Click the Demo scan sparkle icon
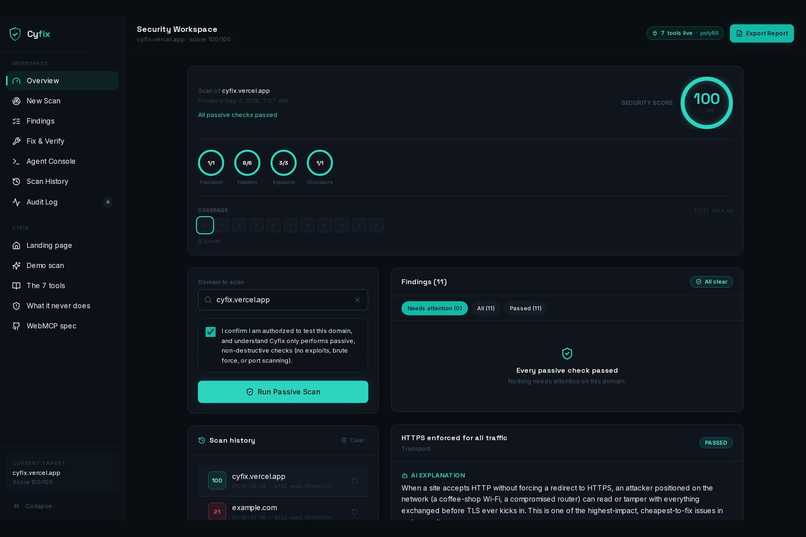The image size is (806, 537). [16, 265]
